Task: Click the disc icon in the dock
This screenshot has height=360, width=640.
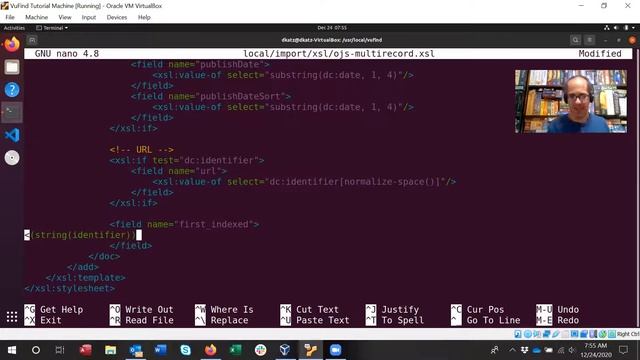Action: tap(12, 158)
